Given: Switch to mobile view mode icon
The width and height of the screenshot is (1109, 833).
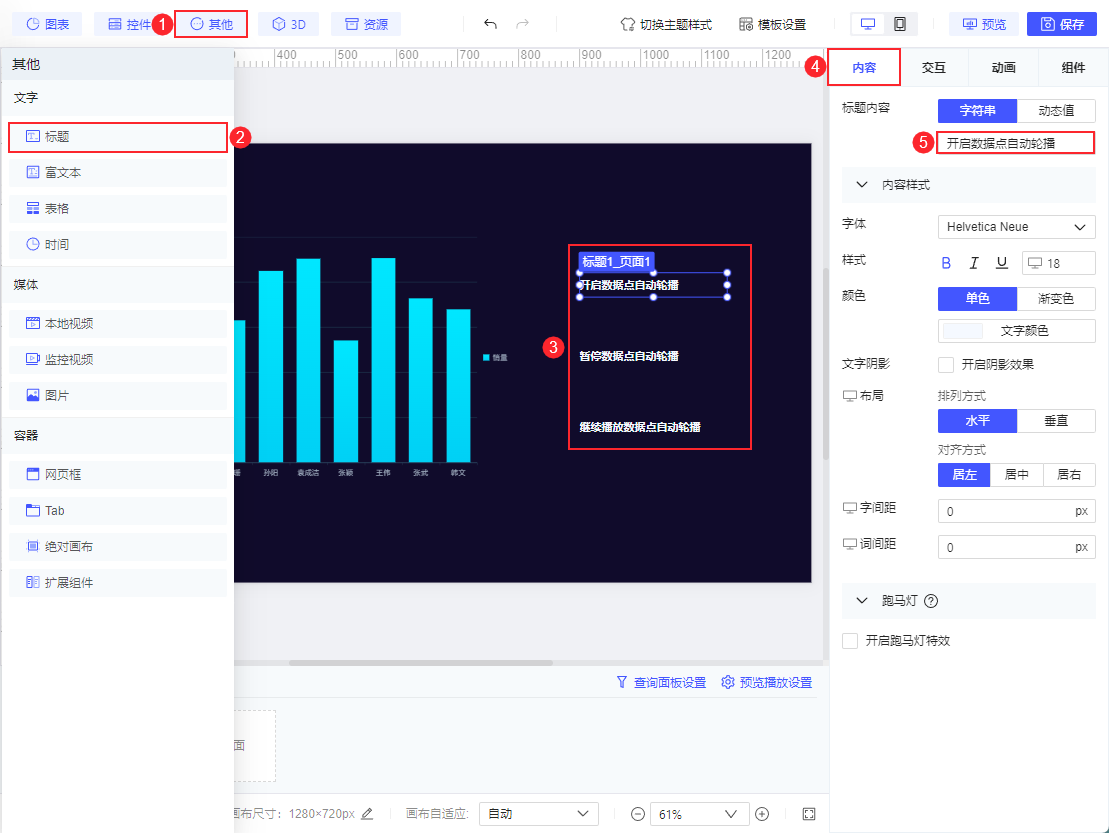Looking at the screenshot, I should pyautogui.click(x=900, y=24).
